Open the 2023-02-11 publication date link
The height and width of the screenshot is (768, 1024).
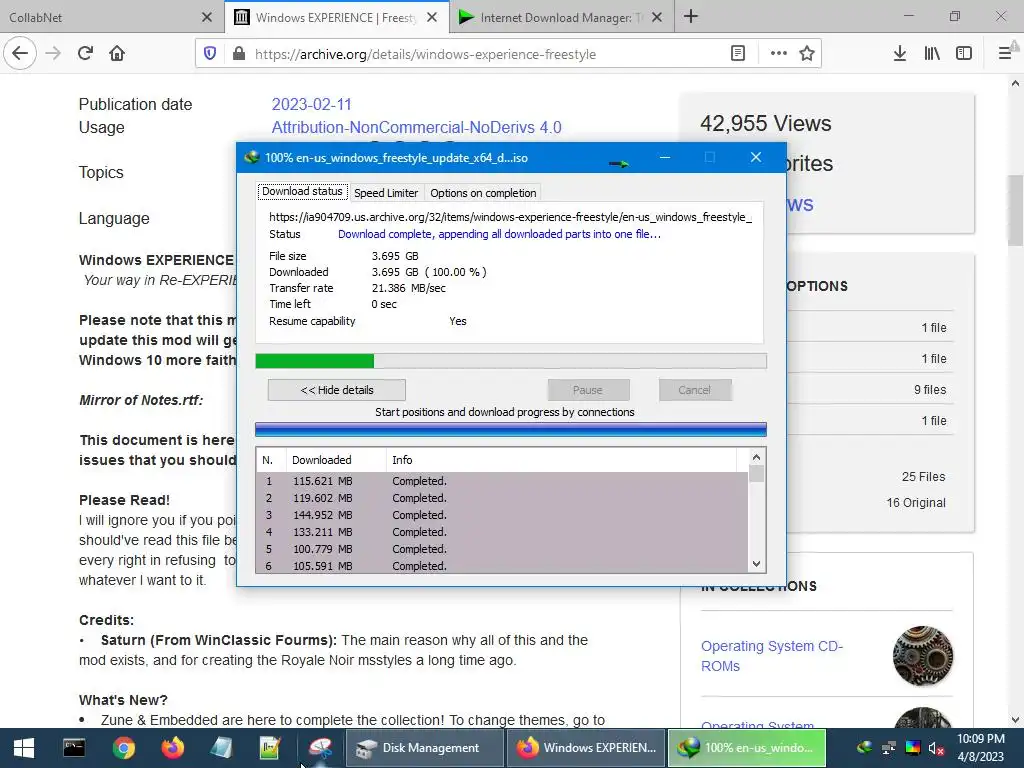point(312,104)
